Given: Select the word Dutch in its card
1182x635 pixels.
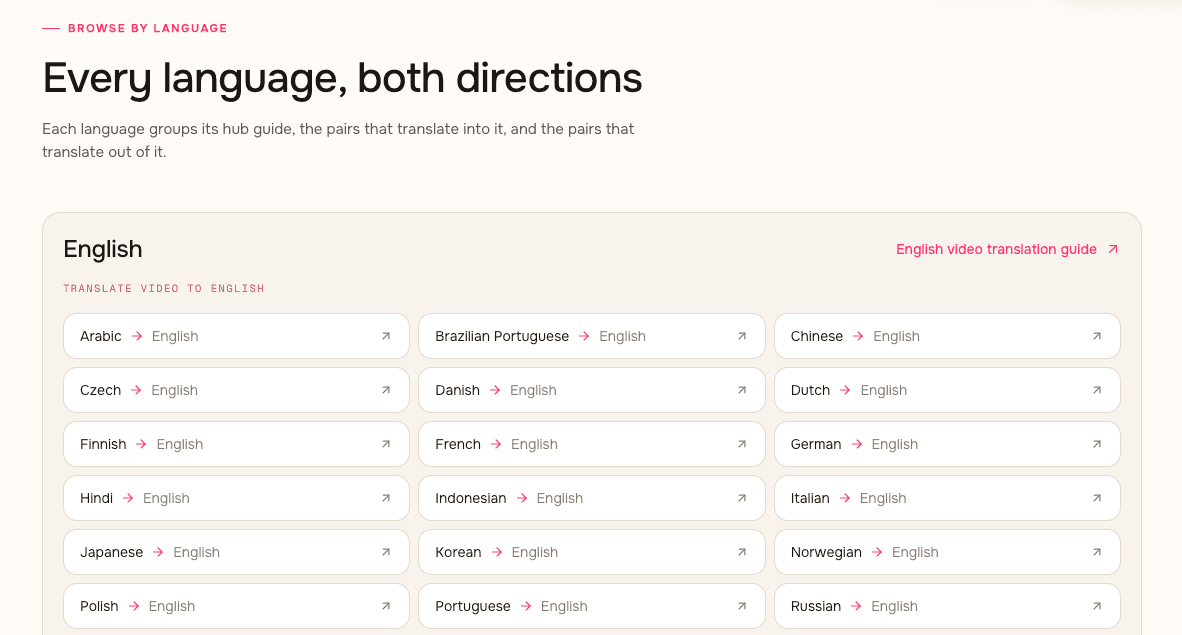Looking at the screenshot, I should 810,390.
